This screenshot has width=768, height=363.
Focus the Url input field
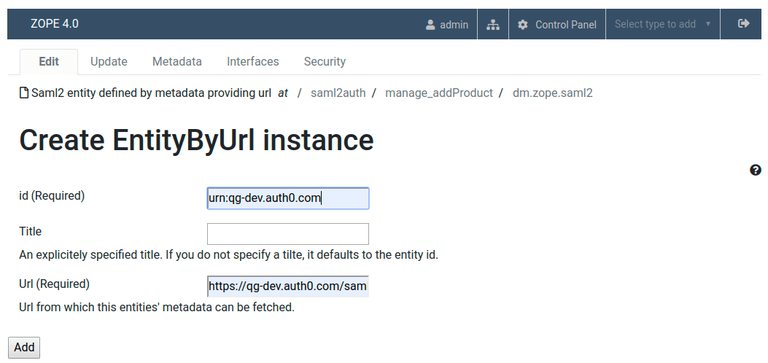click(x=288, y=286)
